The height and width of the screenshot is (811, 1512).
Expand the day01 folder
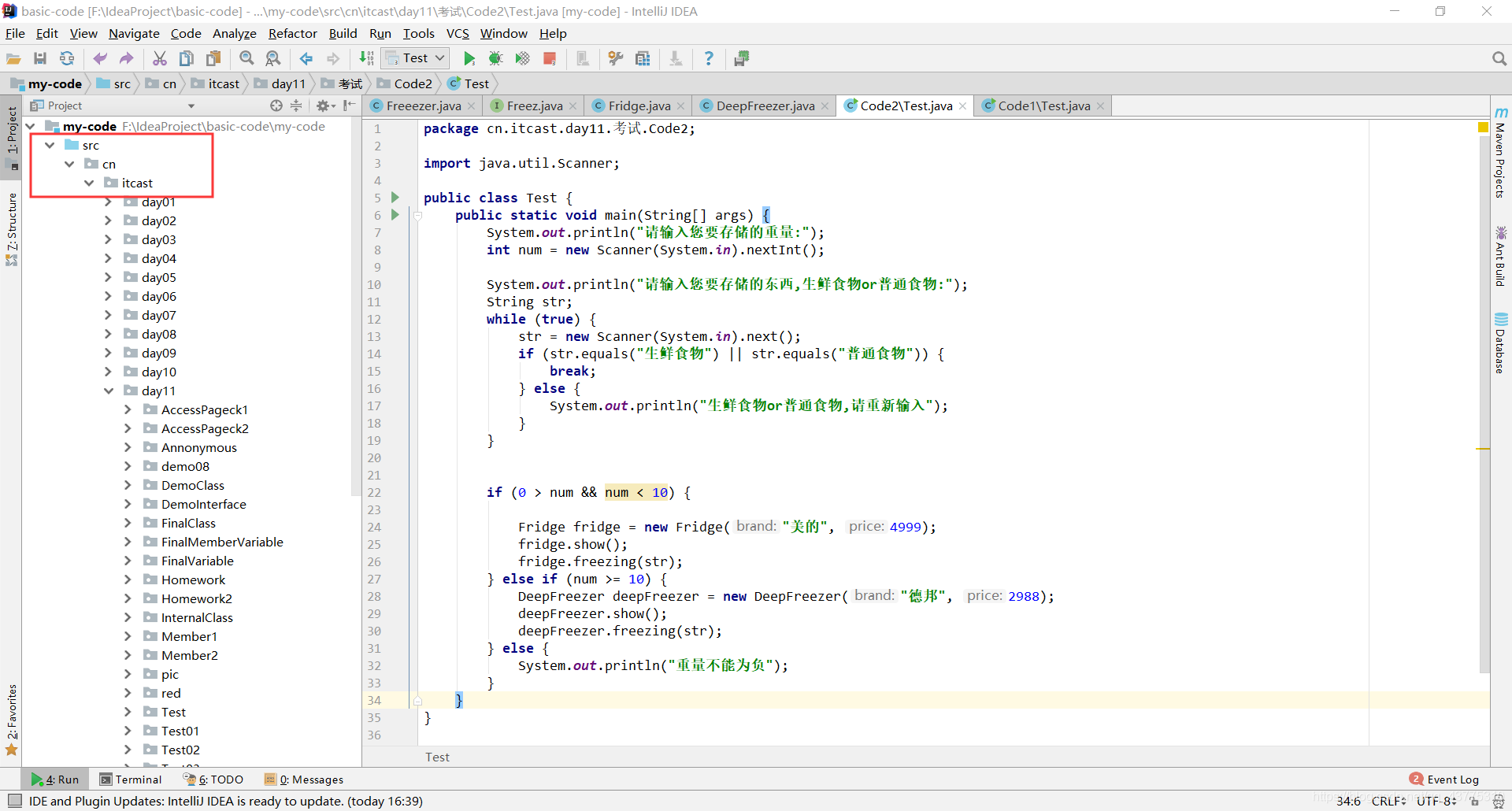click(x=109, y=202)
